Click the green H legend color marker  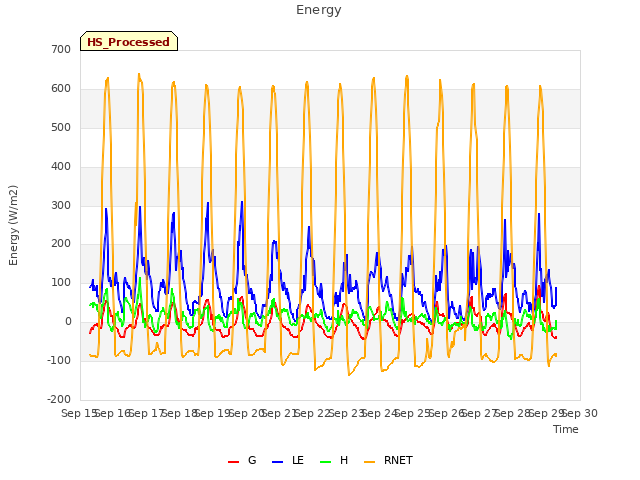coord(326,462)
